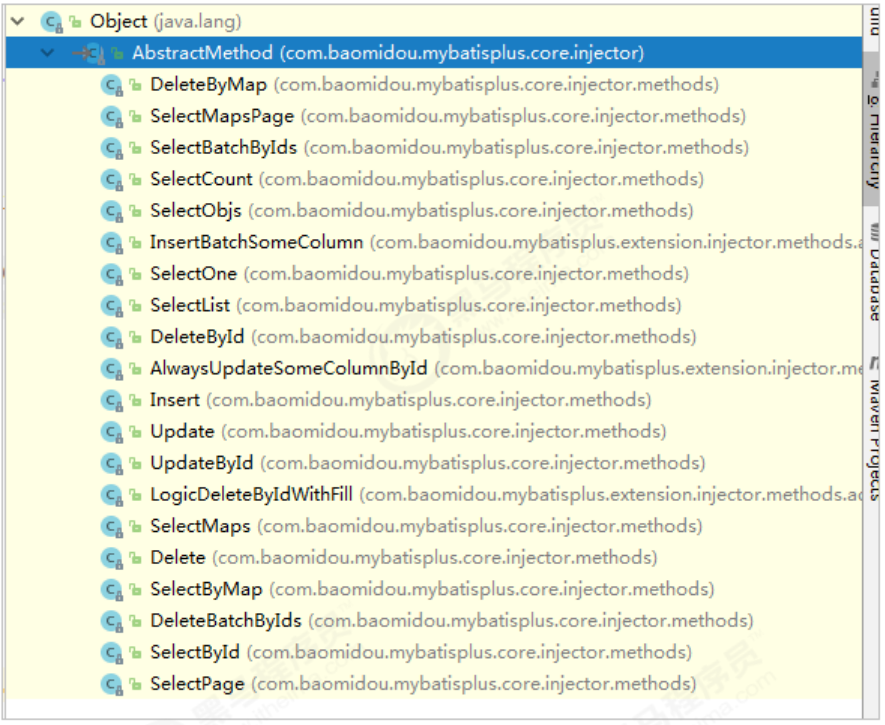Click the class icon beside DeleteByMap
This screenshot has width=885, height=725.
(110, 85)
